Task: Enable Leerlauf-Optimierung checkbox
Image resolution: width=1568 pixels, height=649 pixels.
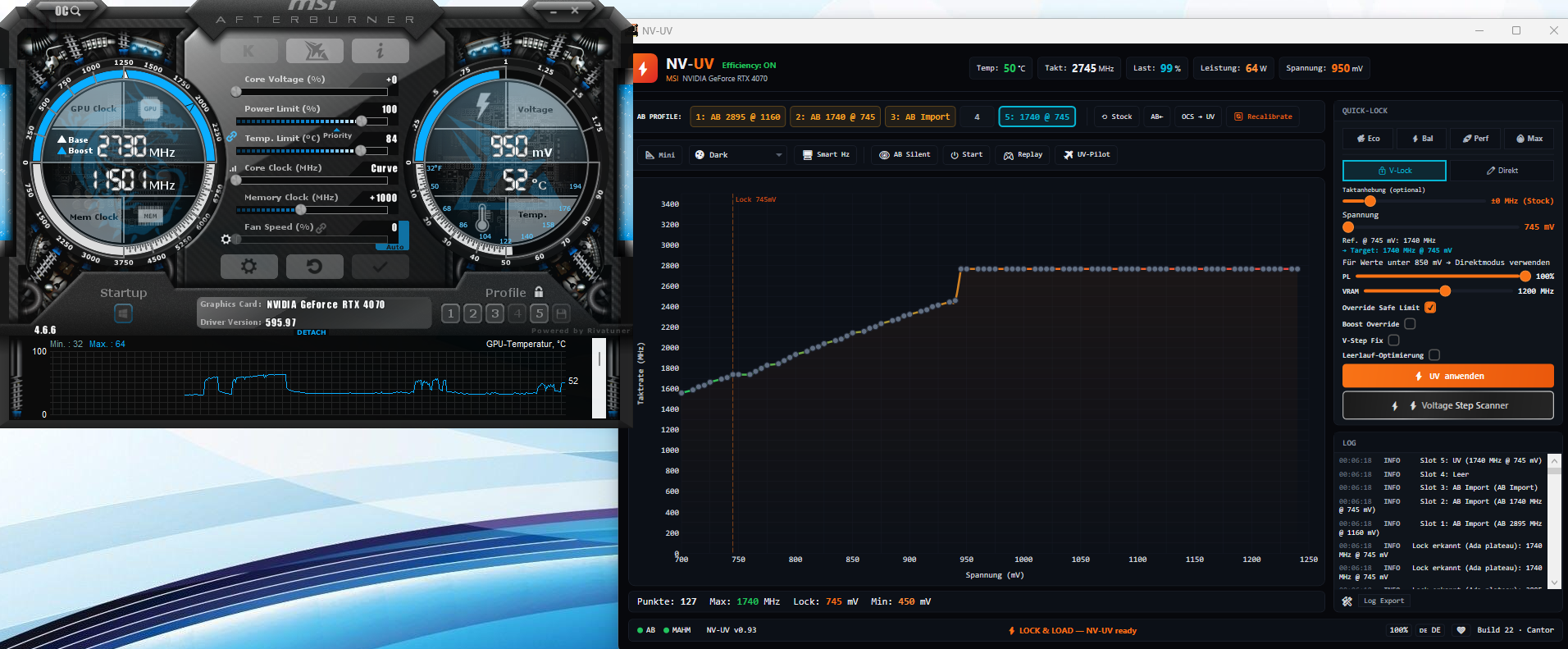Action: [x=1434, y=355]
